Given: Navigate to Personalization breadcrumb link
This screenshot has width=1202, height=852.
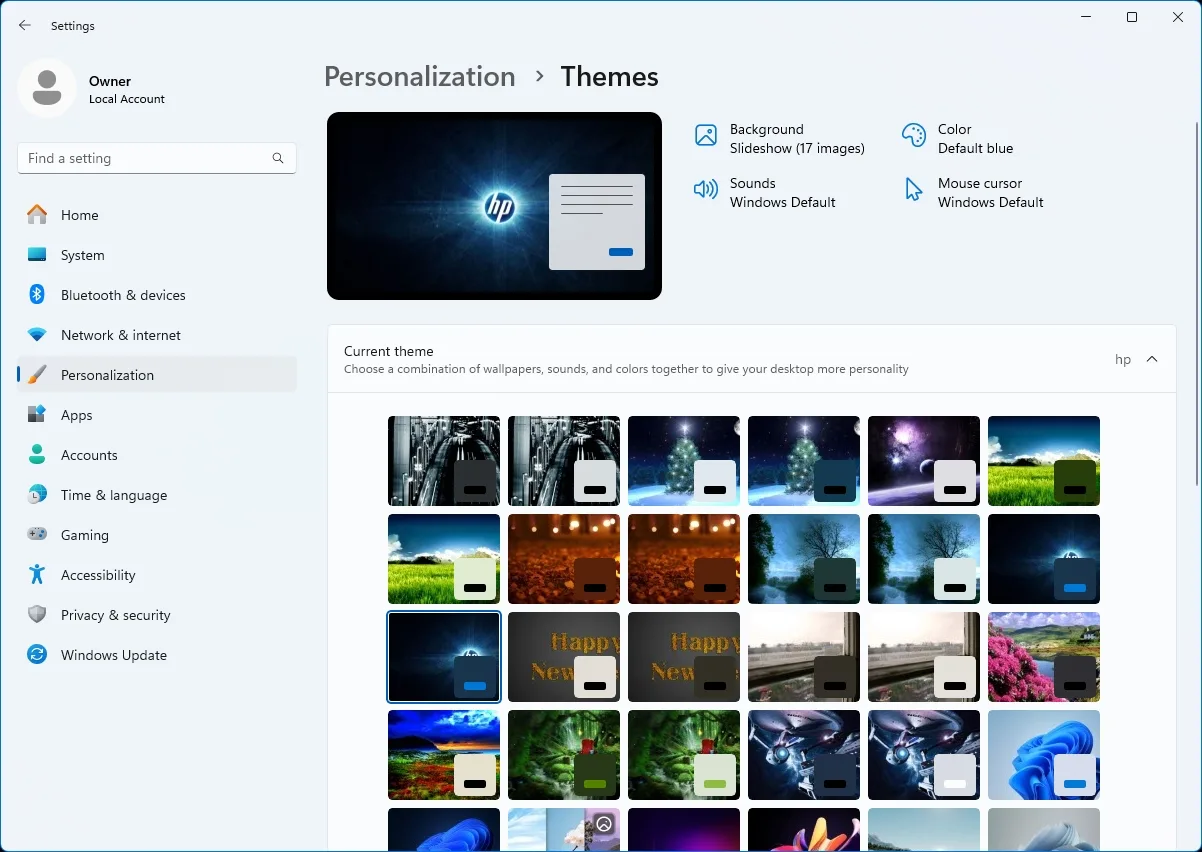Looking at the screenshot, I should point(420,77).
